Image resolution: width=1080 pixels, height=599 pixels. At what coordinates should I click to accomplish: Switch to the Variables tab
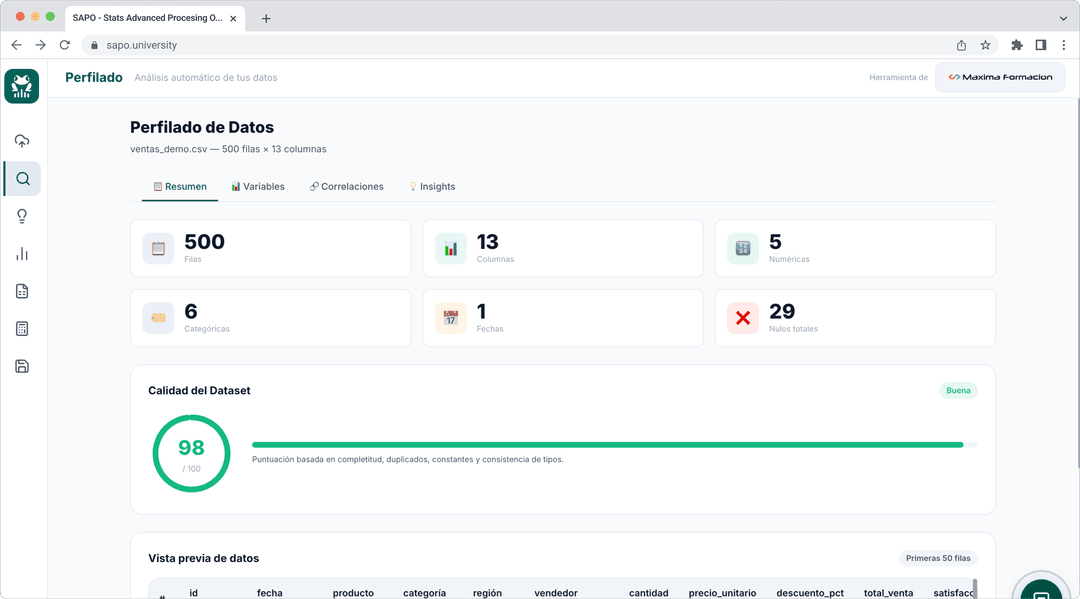point(258,187)
